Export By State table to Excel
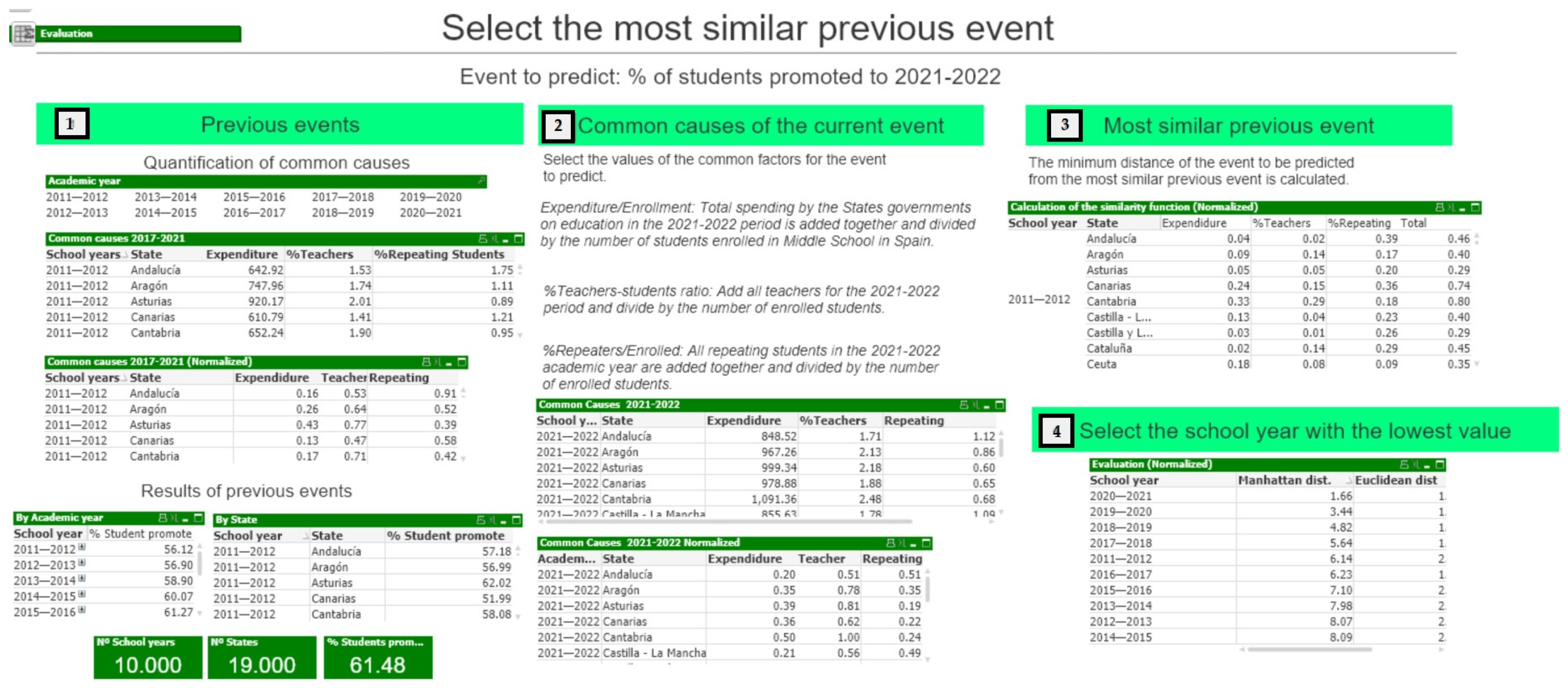 click(492, 520)
